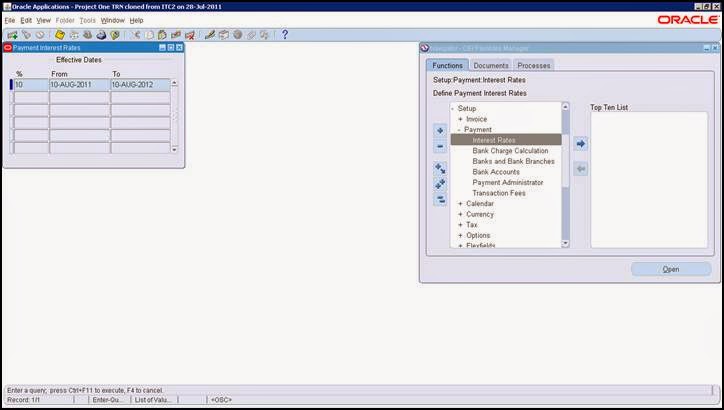Click the 'List of Valu...' status indicator
This screenshot has width=724, height=410.
coord(153,400)
